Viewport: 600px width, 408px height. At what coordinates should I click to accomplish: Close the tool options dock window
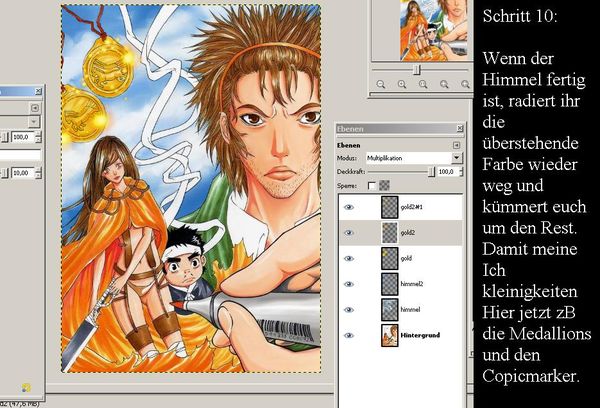point(38,91)
